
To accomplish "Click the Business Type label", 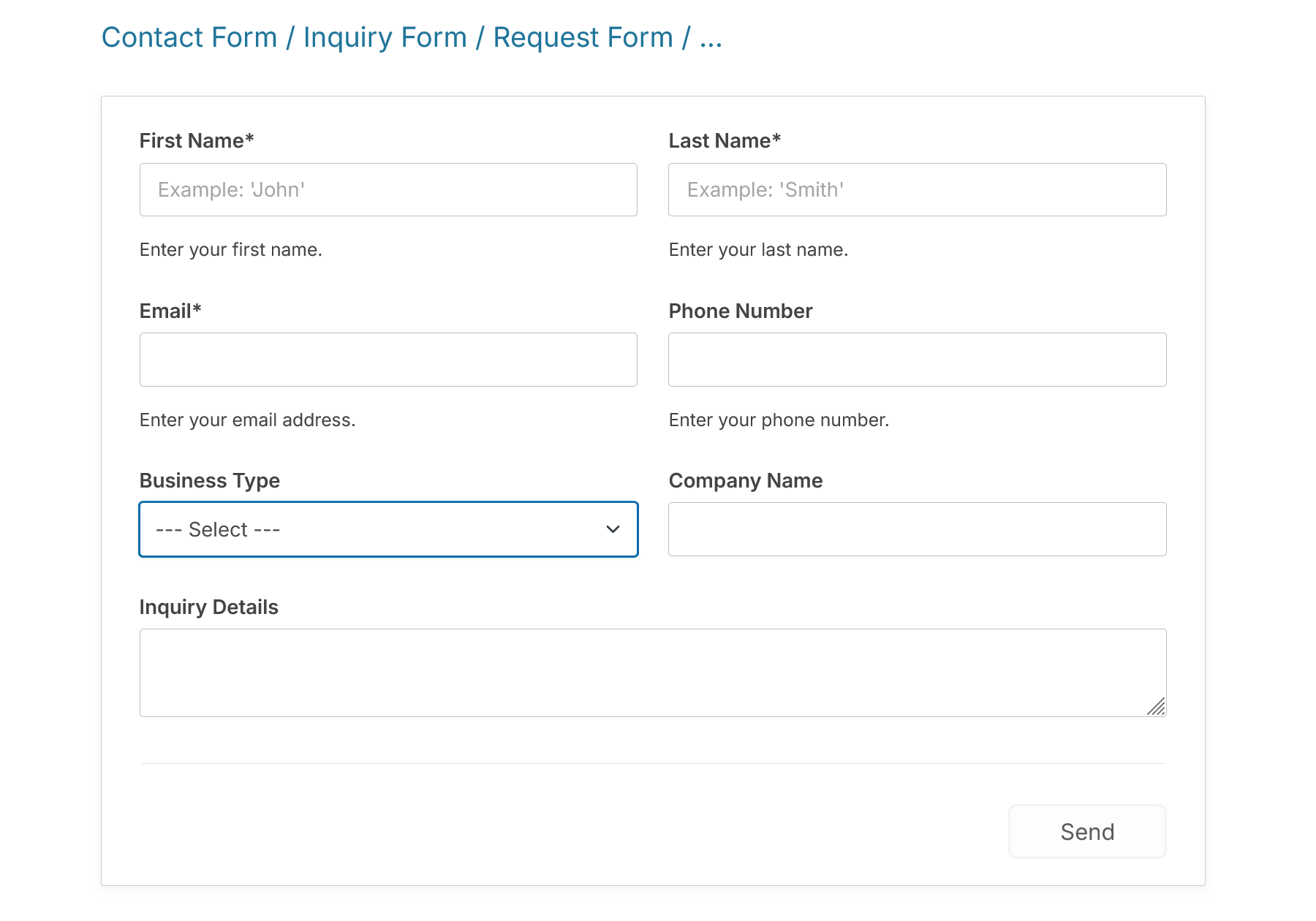I will (209, 480).
